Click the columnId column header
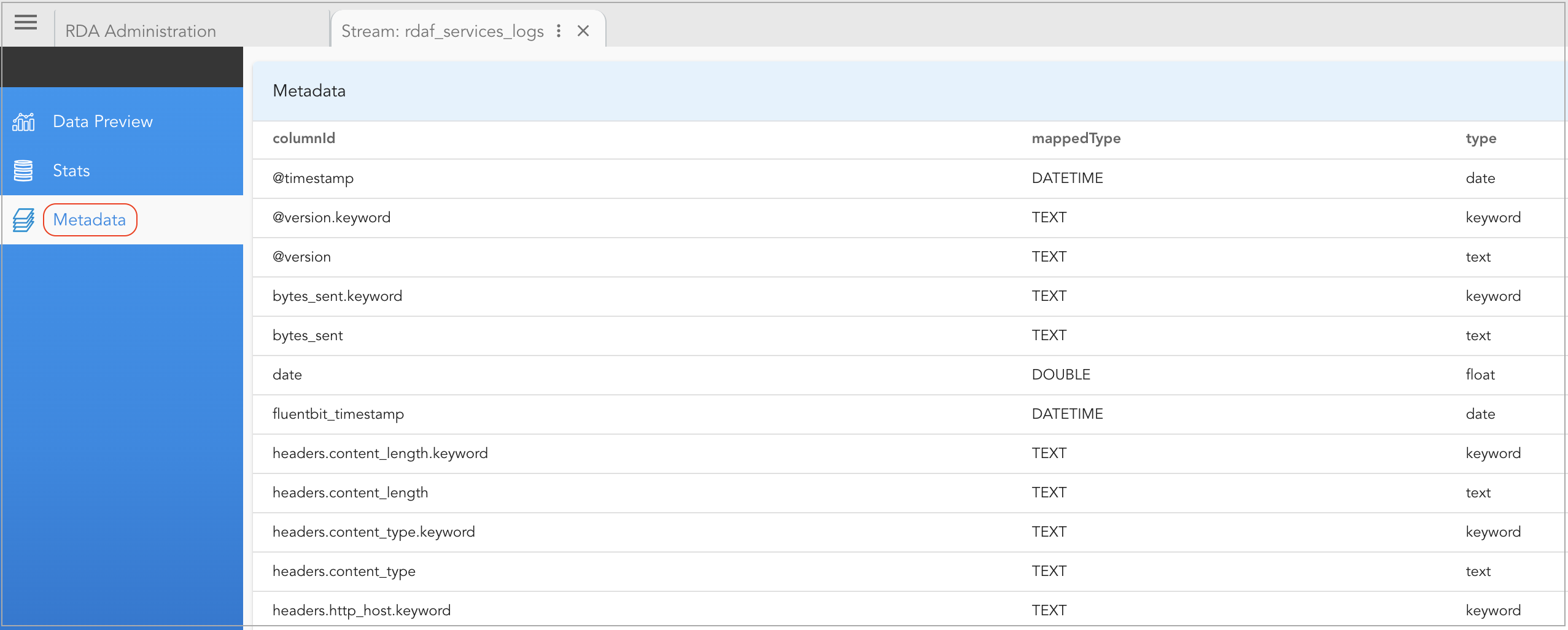This screenshot has width=1568, height=630. click(x=303, y=138)
